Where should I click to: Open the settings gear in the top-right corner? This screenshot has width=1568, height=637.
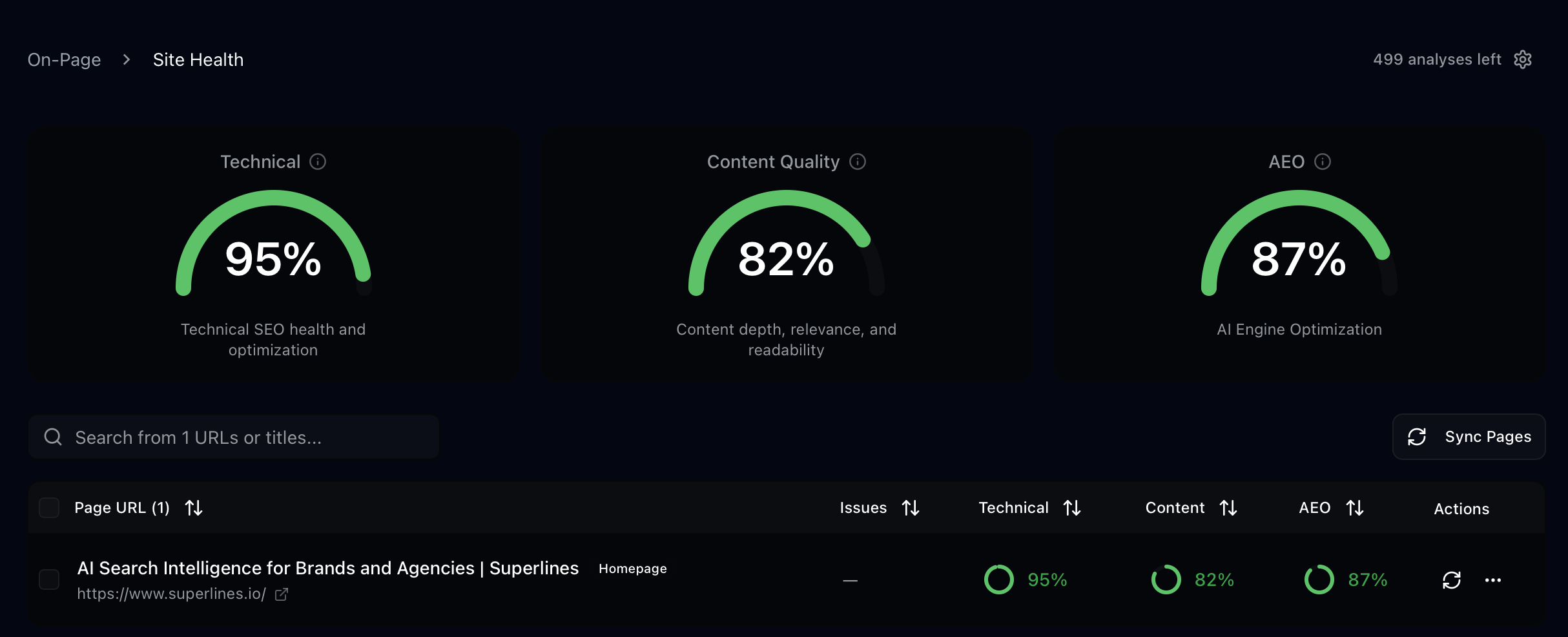(x=1523, y=59)
